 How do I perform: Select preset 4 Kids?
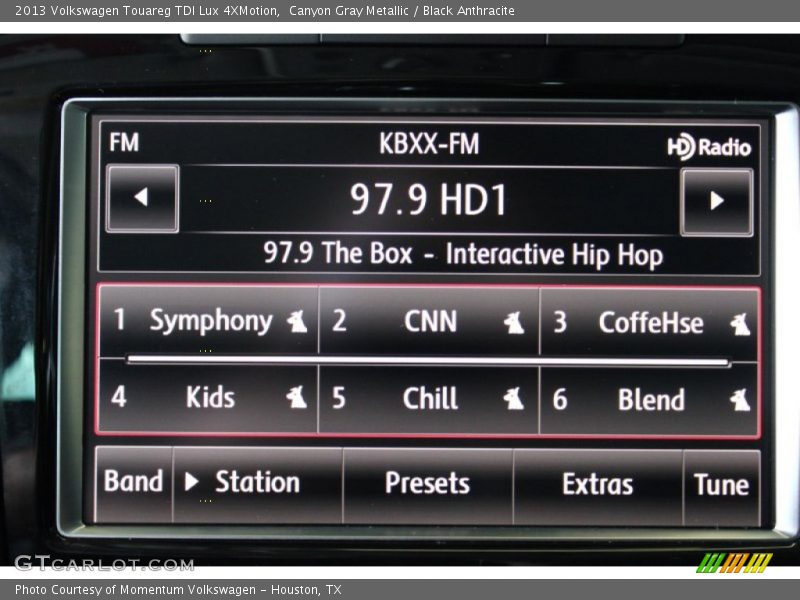click(209, 397)
